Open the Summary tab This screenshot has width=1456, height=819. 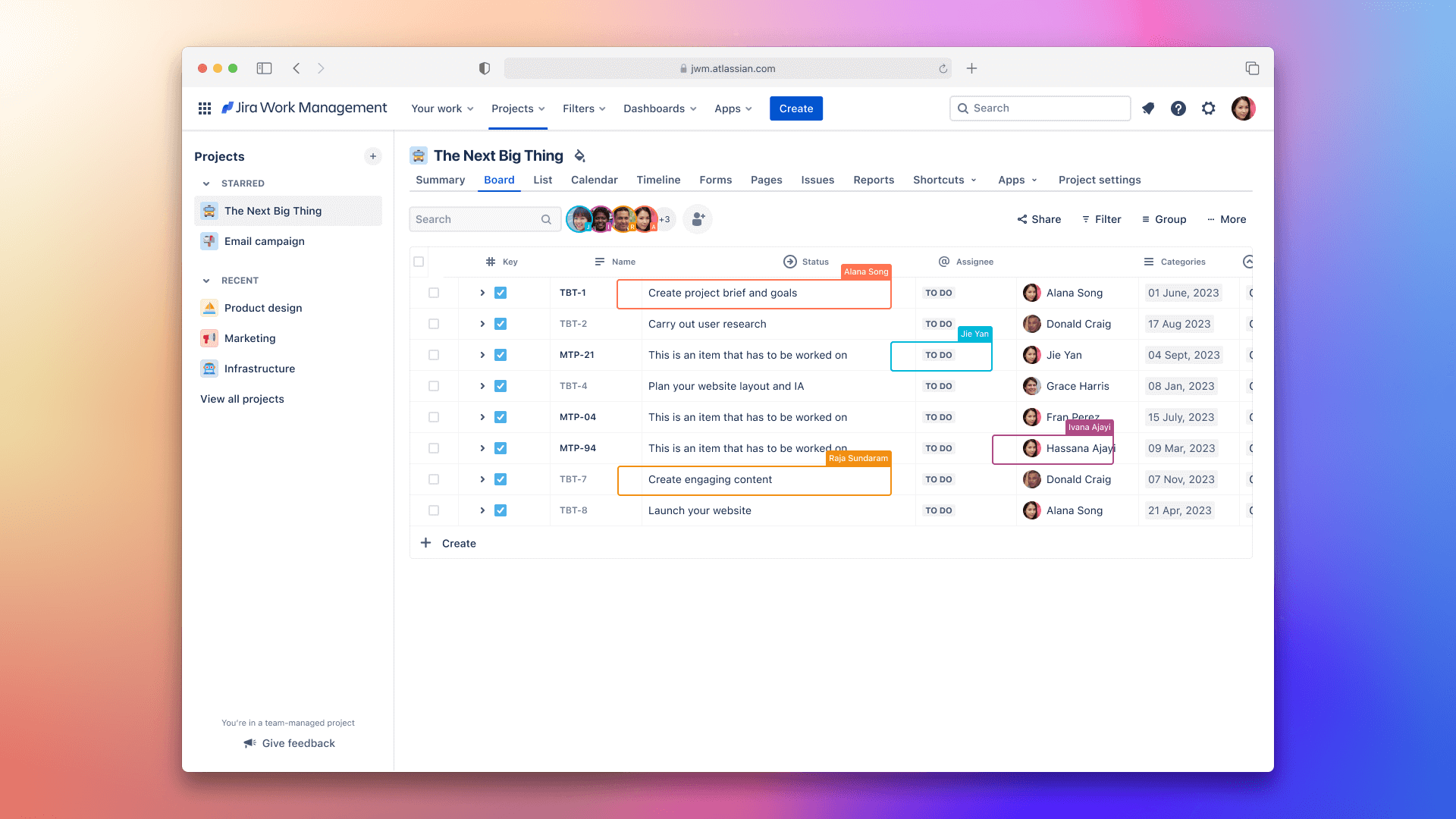[x=440, y=180]
